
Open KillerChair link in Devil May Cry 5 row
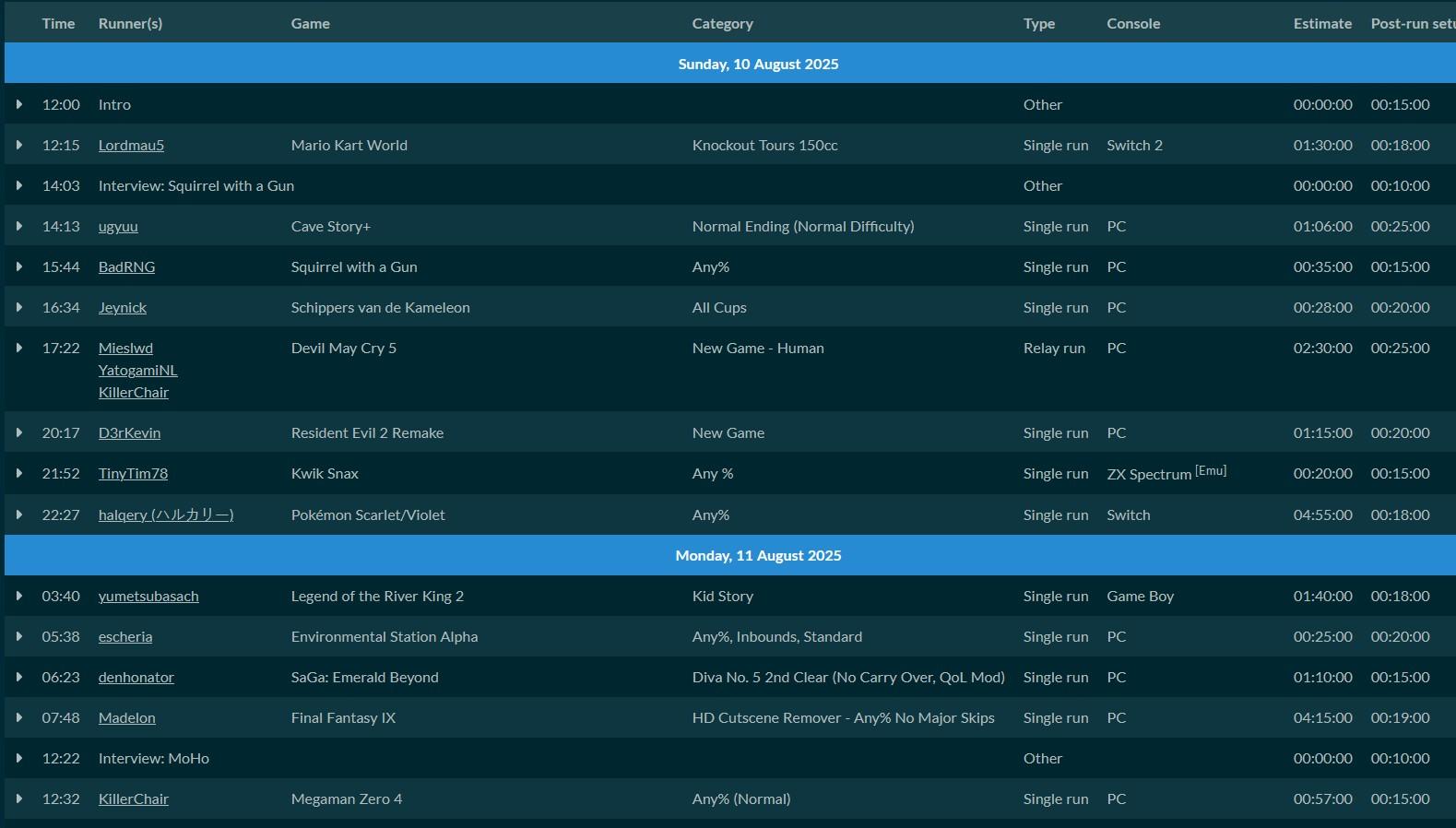point(134,392)
